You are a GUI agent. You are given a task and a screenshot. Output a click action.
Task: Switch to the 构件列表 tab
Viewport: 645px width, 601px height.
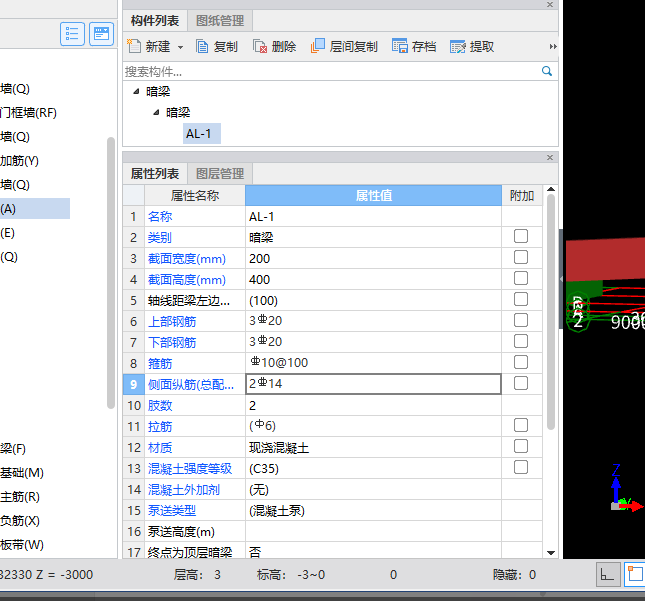pyautogui.click(x=155, y=21)
